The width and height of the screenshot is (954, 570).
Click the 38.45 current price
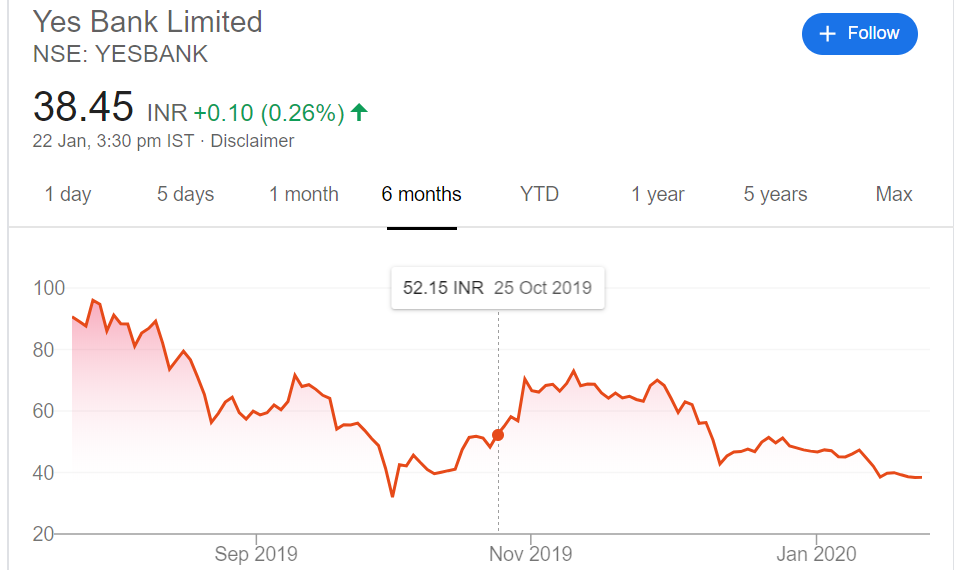pos(83,106)
